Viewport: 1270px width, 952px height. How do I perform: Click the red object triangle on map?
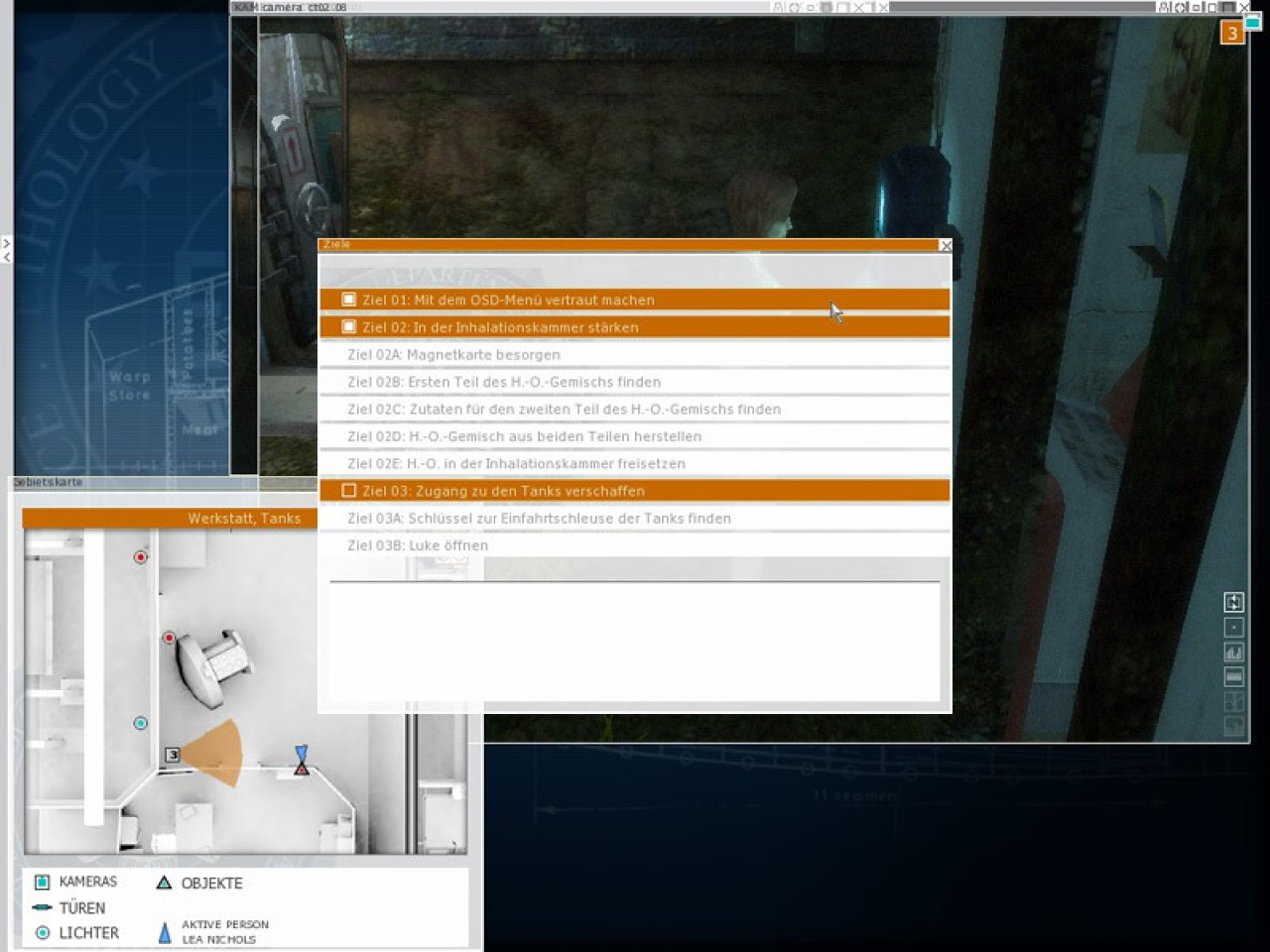click(302, 769)
